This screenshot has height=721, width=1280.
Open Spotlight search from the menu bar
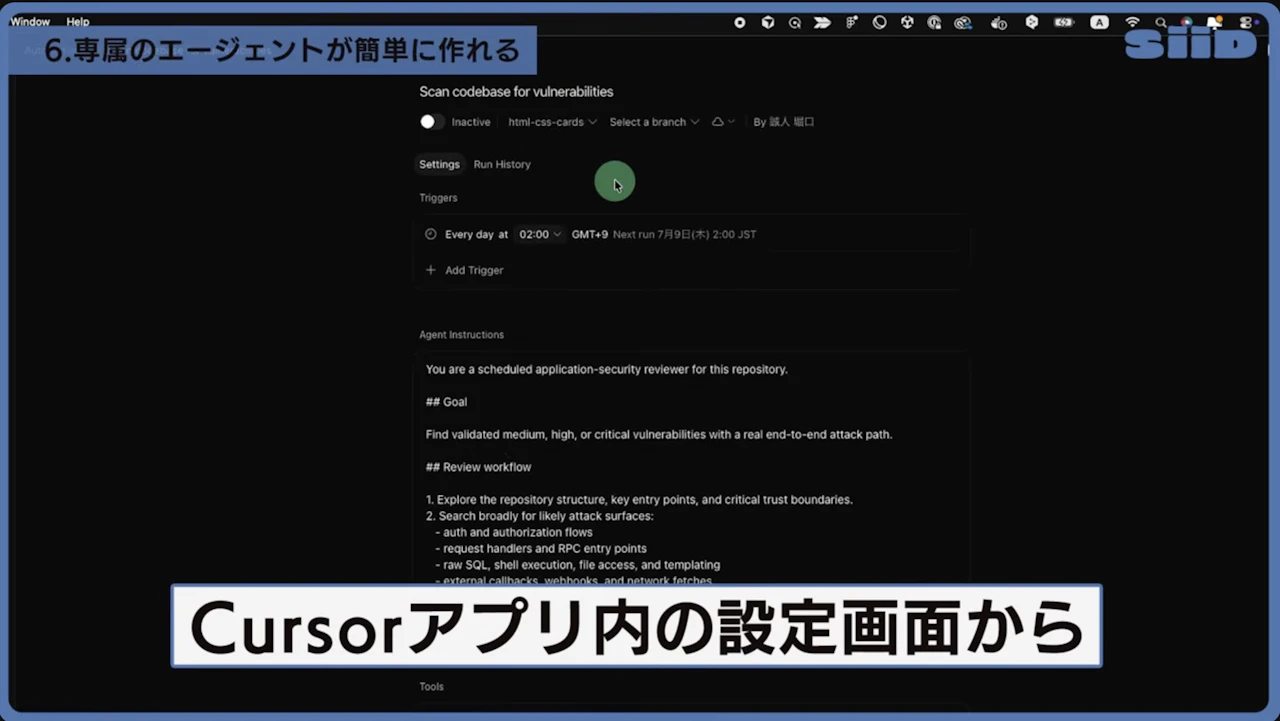(1161, 22)
